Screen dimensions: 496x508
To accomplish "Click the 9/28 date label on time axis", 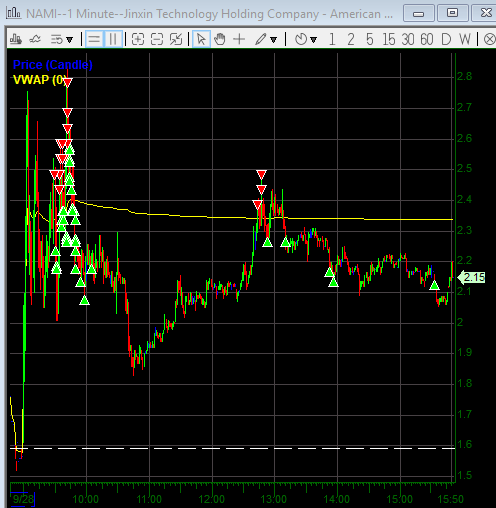I will tap(23, 499).
